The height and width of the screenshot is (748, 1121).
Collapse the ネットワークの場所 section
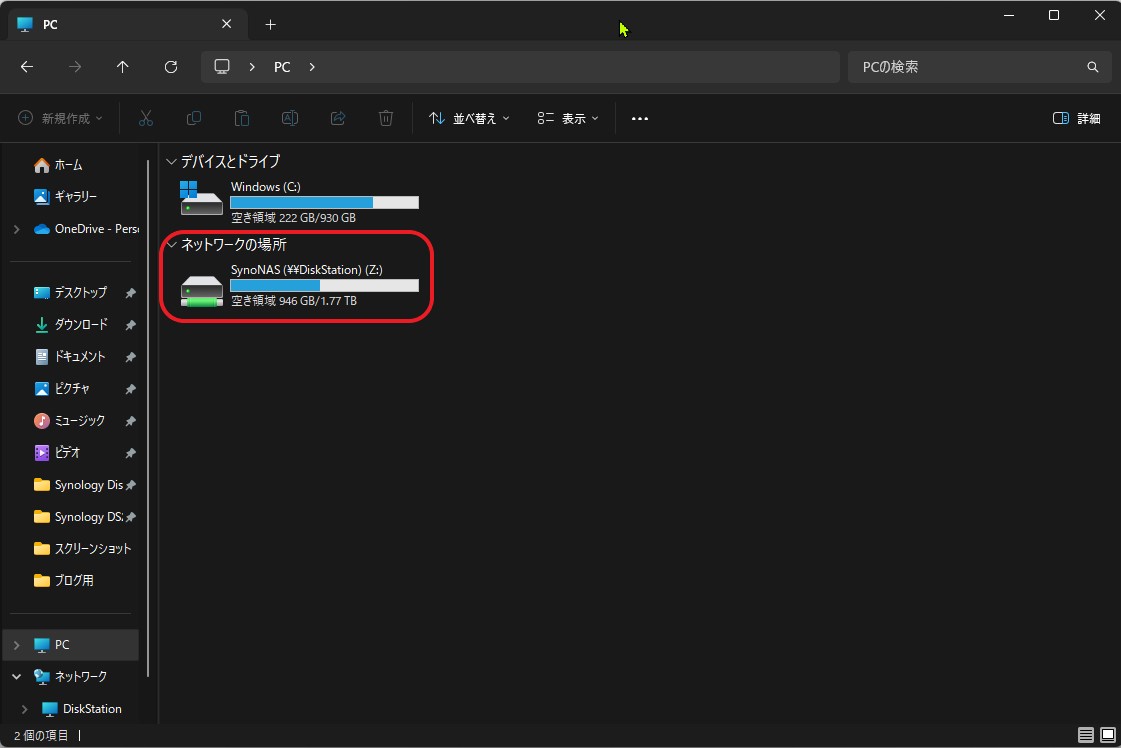coord(172,244)
